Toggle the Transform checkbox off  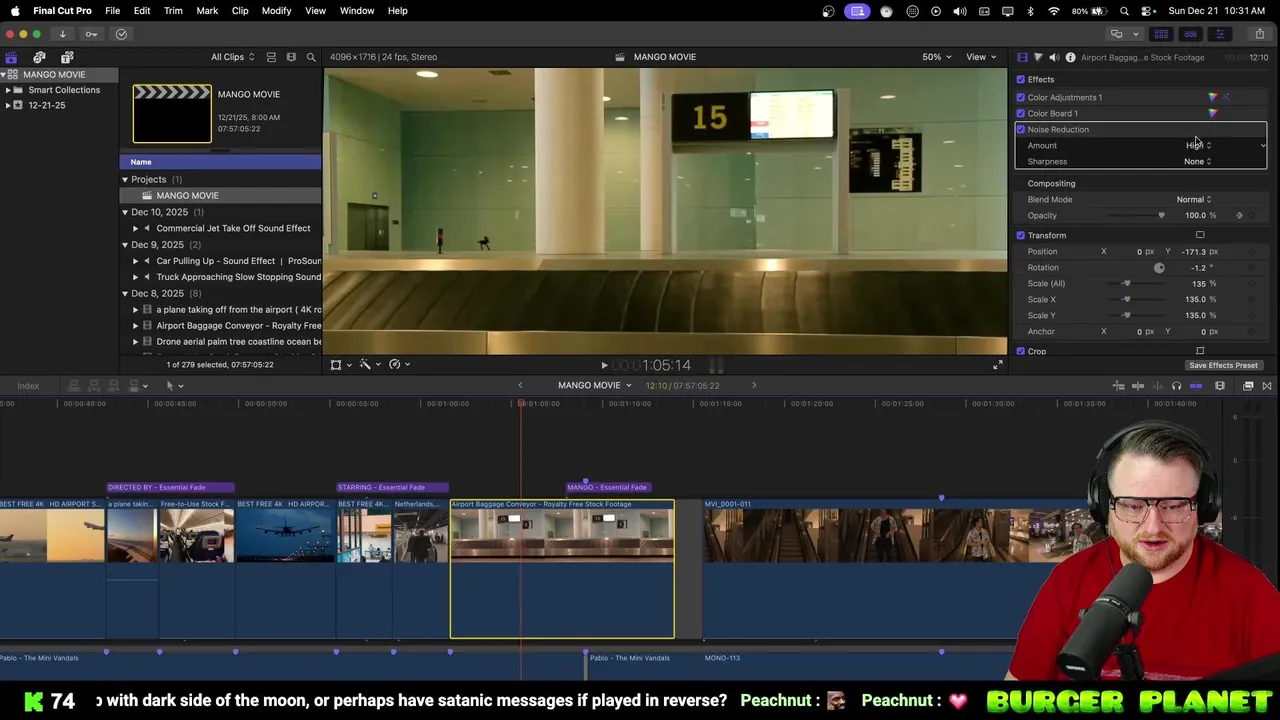tap(1021, 235)
